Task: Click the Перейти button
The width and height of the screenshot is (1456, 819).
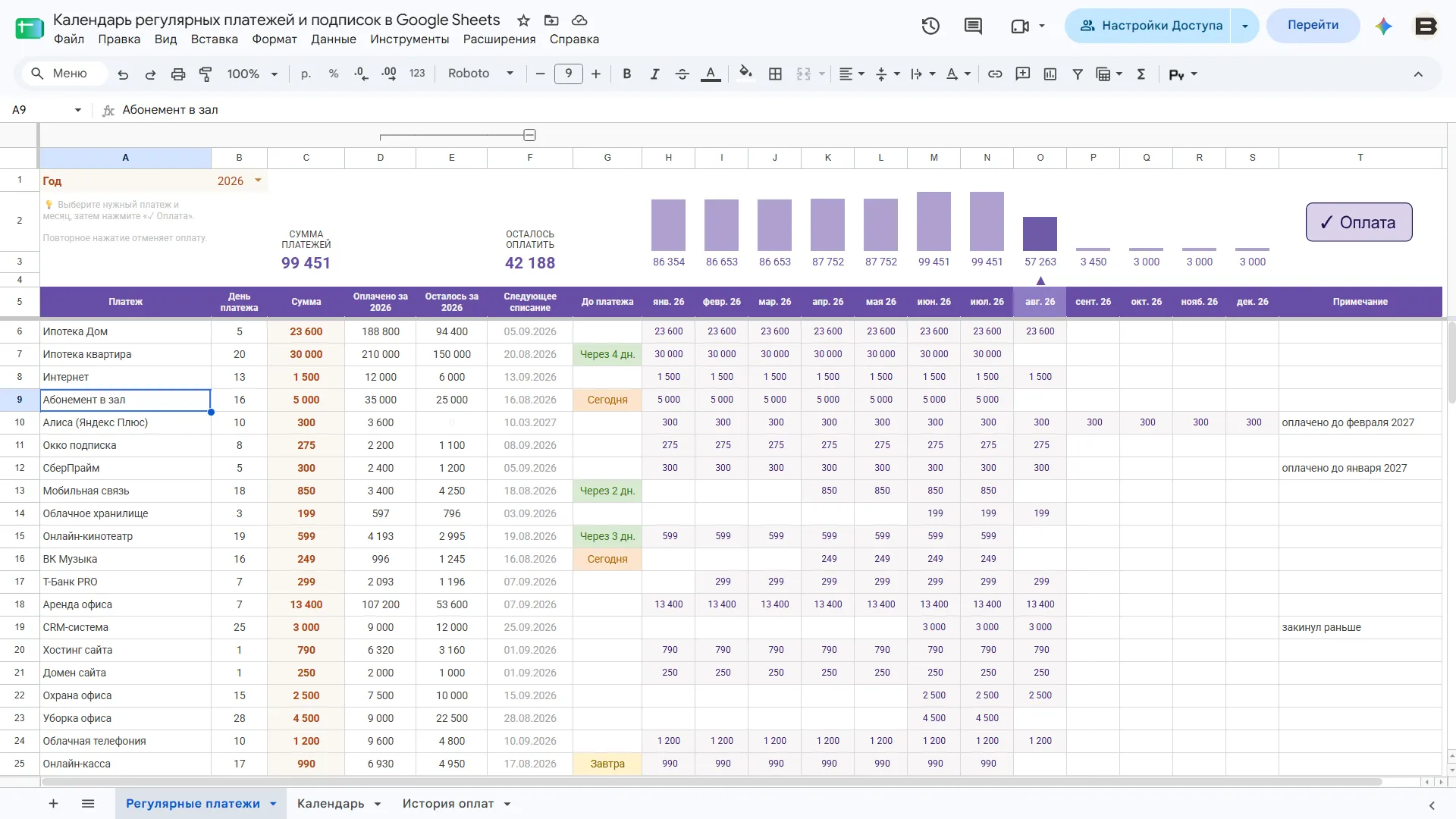Action: tap(1313, 25)
